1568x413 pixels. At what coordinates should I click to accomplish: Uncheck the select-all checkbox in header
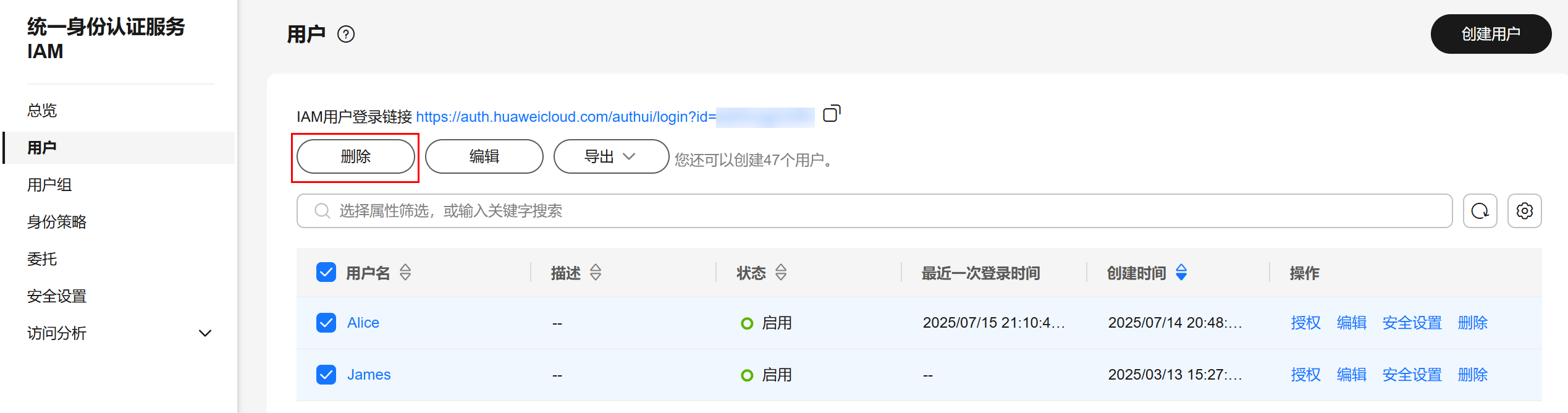[x=326, y=273]
